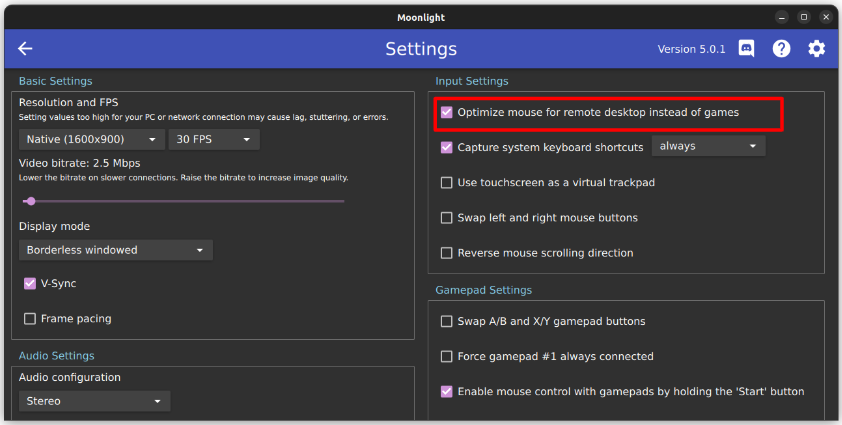
Task: Go back using the arrow icon
Action: (x=25, y=49)
